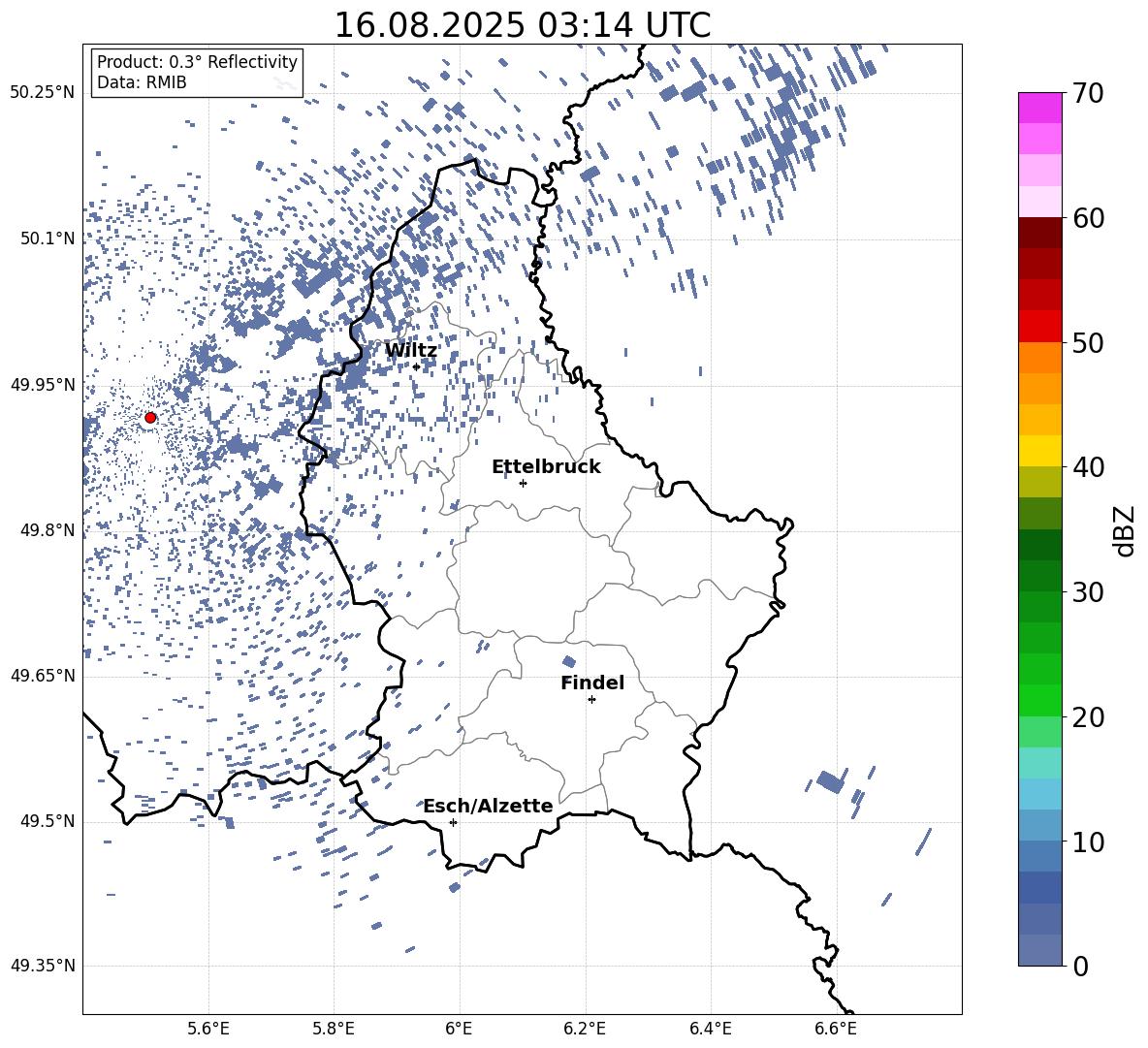
Task: Click the Findel station cross marker
Action: click(591, 700)
